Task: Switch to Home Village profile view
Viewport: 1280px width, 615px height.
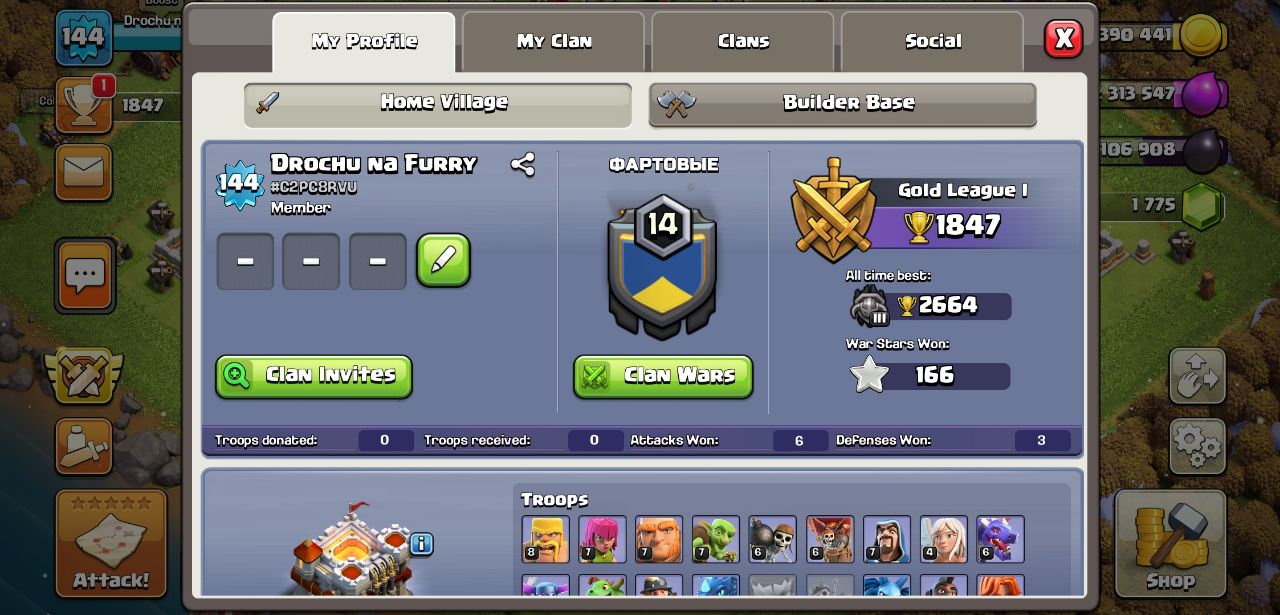Action: (438, 104)
